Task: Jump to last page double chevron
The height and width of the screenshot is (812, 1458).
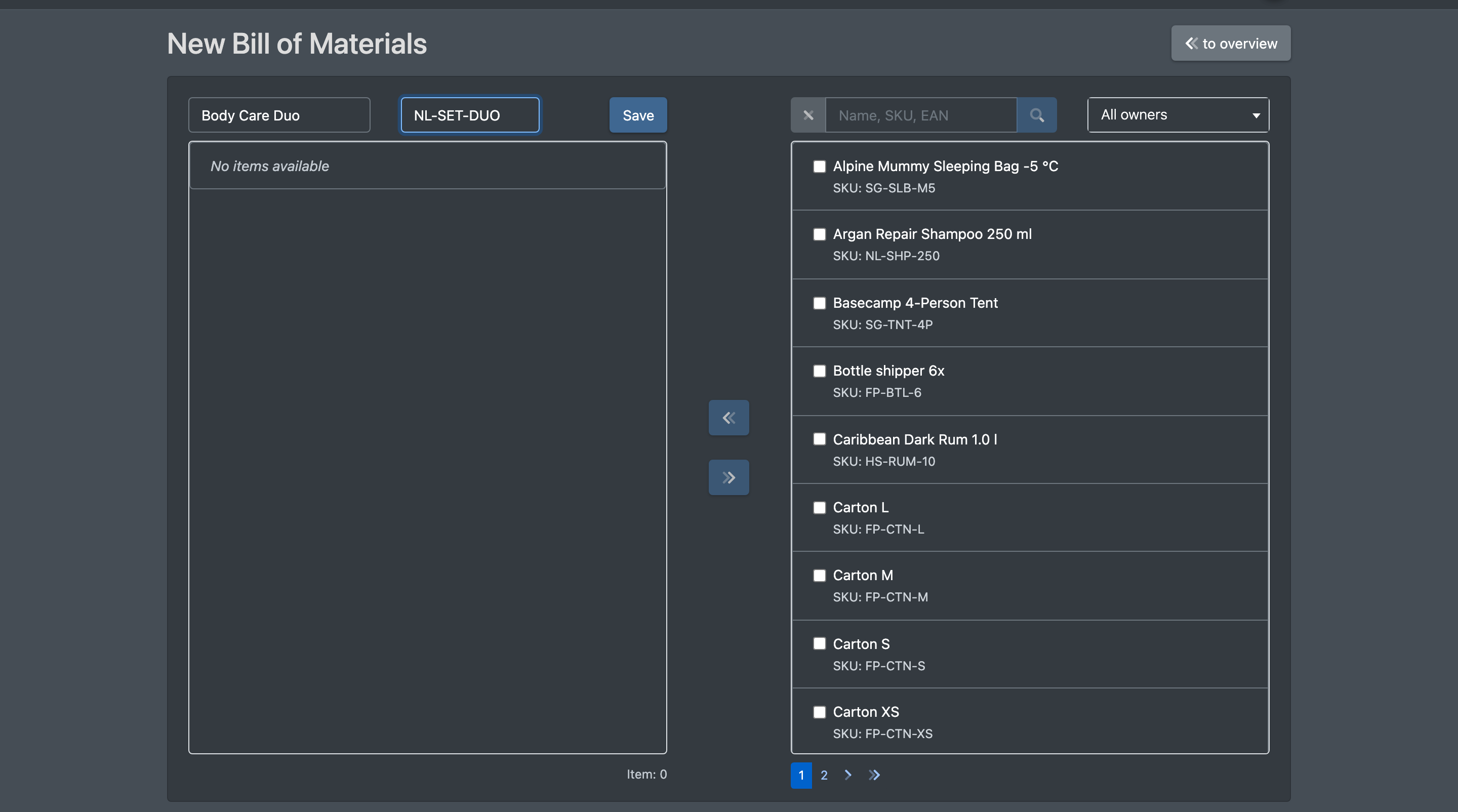Action: pyautogui.click(x=874, y=775)
